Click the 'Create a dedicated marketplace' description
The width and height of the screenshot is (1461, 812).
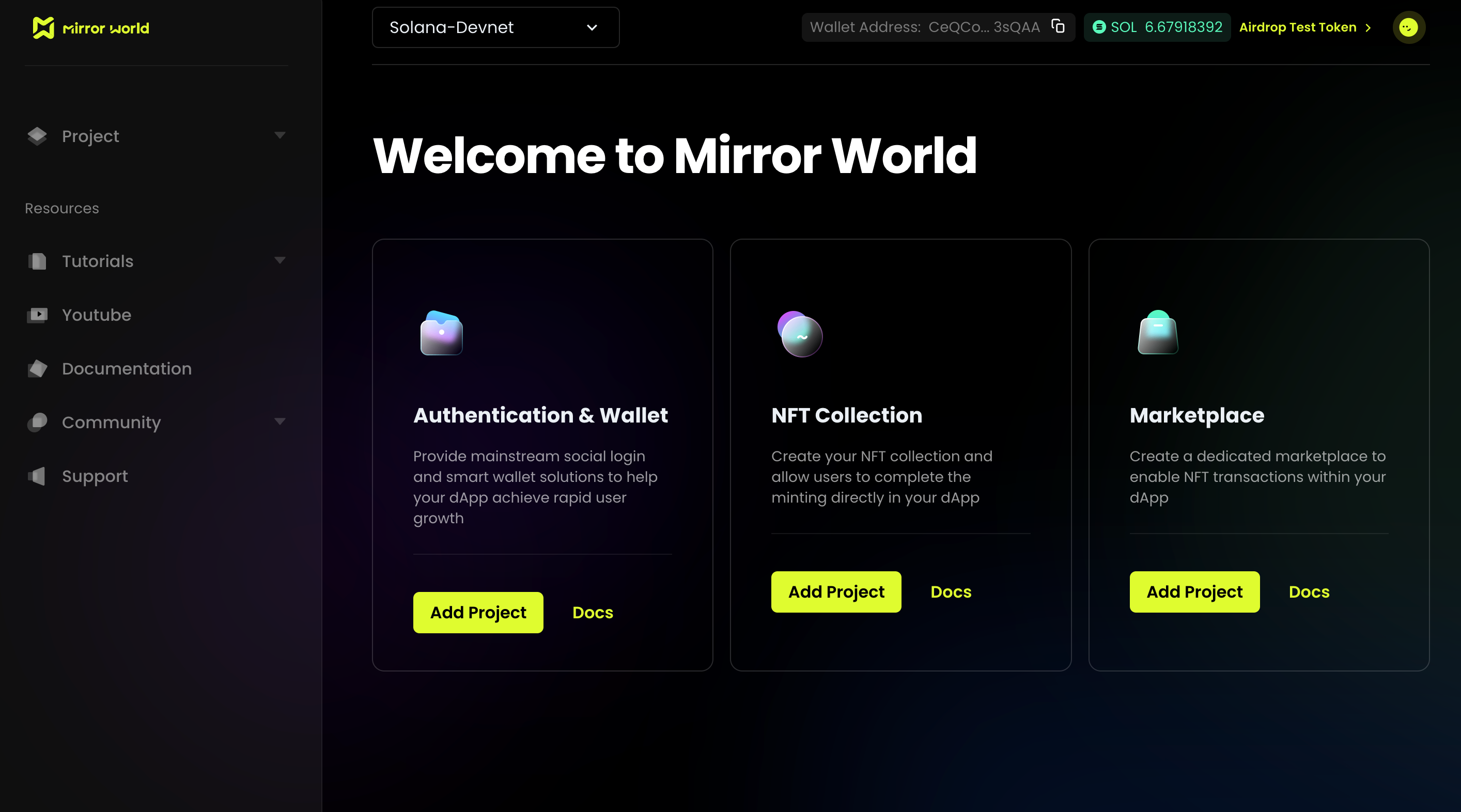click(1257, 477)
